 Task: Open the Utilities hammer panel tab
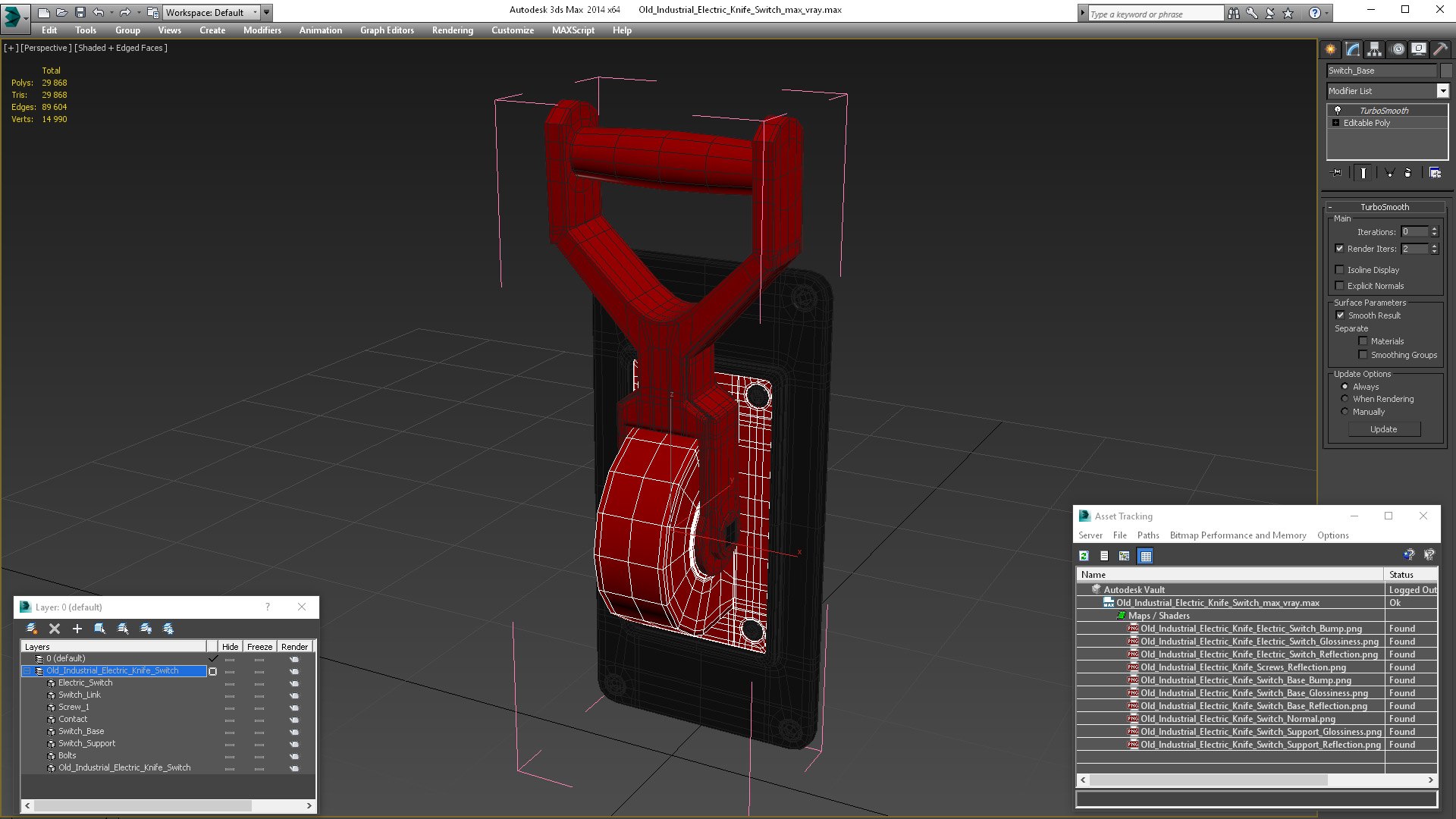(x=1440, y=49)
